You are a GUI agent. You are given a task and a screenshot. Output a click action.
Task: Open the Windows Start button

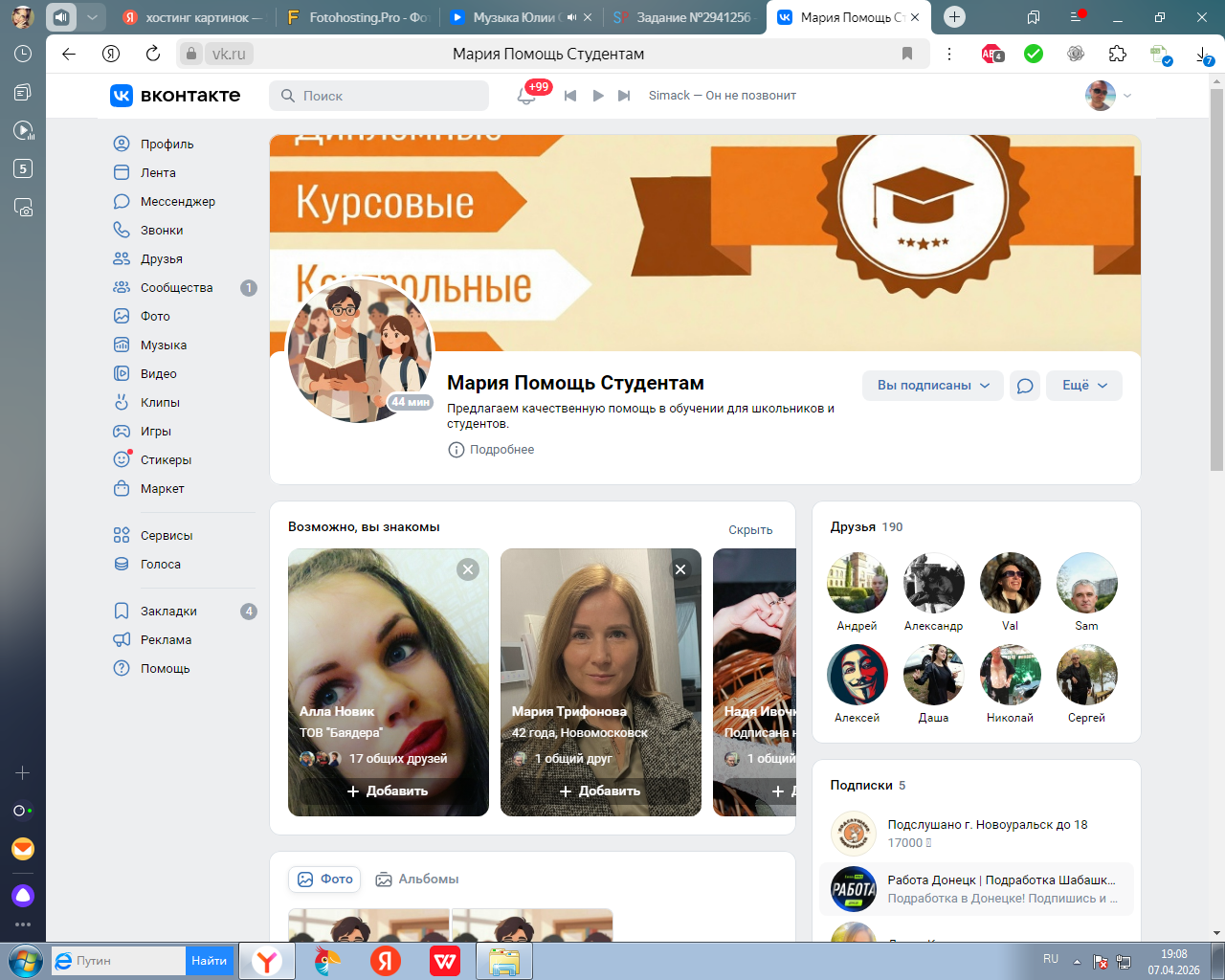coord(24,961)
